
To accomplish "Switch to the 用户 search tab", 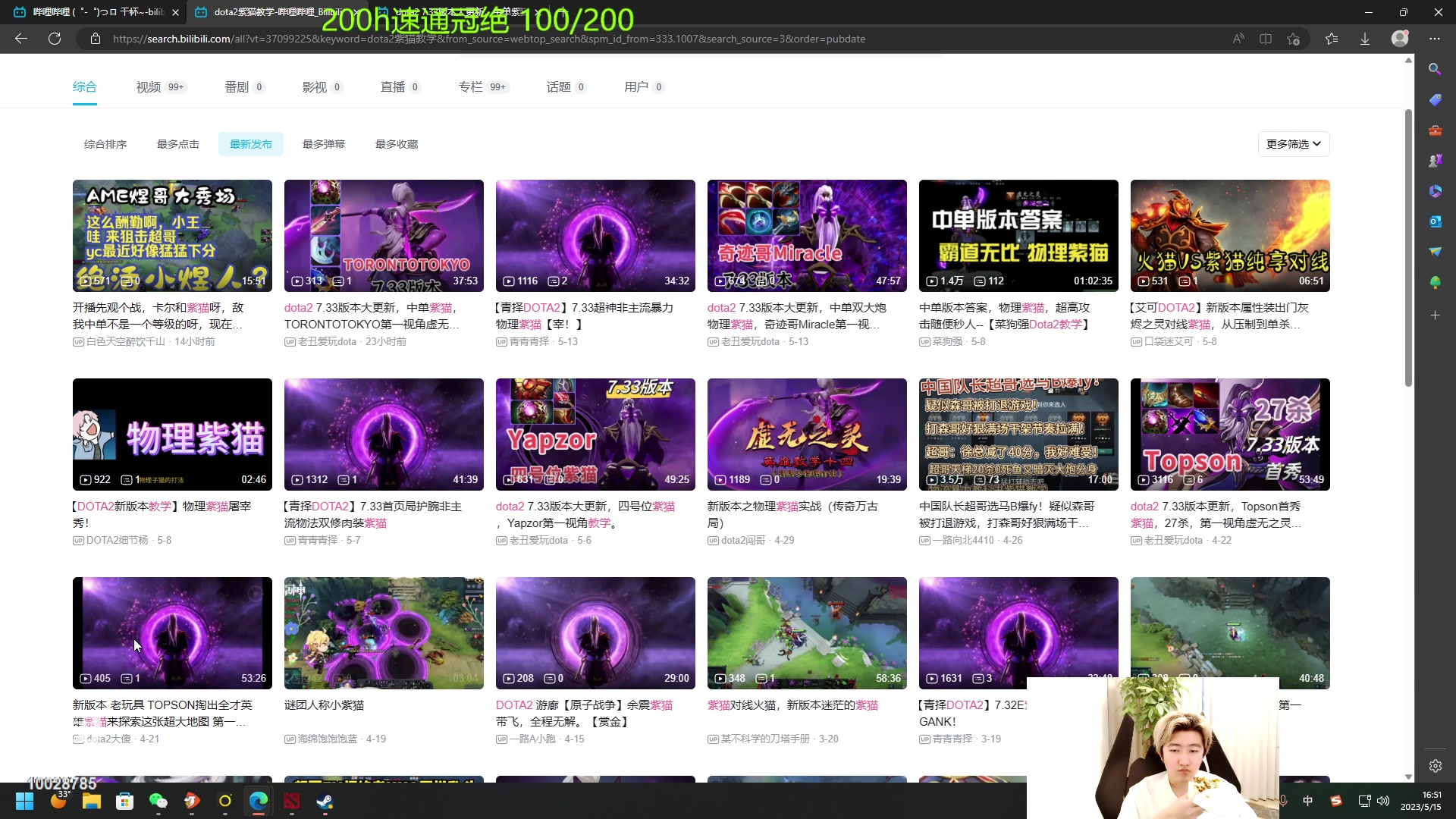I will (x=644, y=87).
